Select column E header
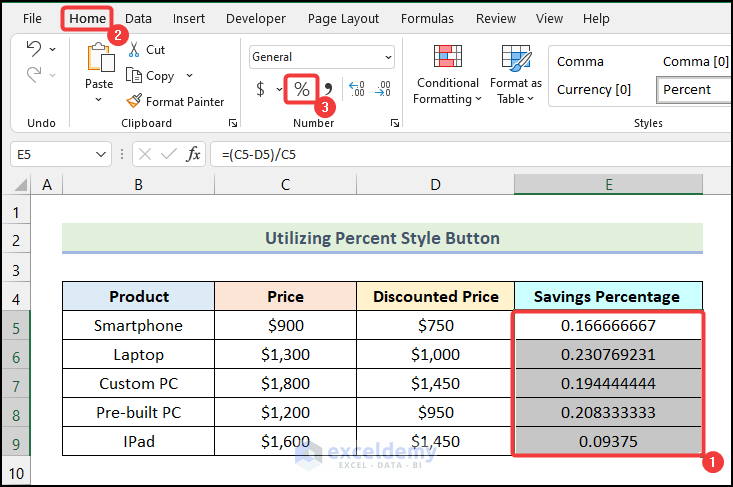This screenshot has width=733, height=487. [x=607, y=184]
